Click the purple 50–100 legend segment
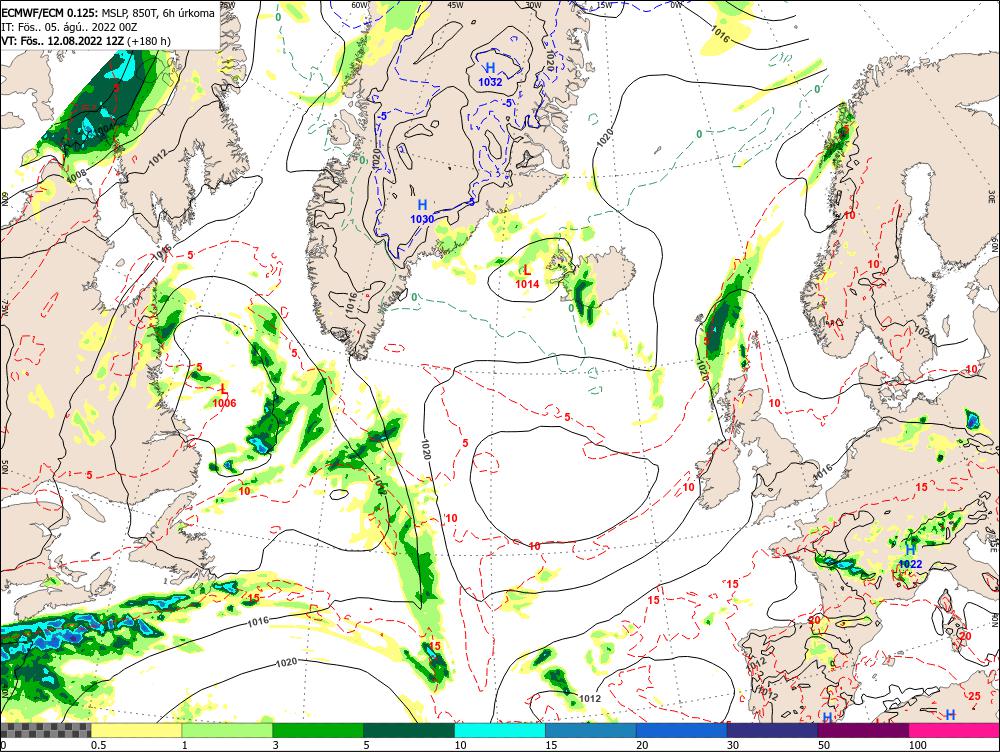The image size is (1000, 752). pos(864,730)
